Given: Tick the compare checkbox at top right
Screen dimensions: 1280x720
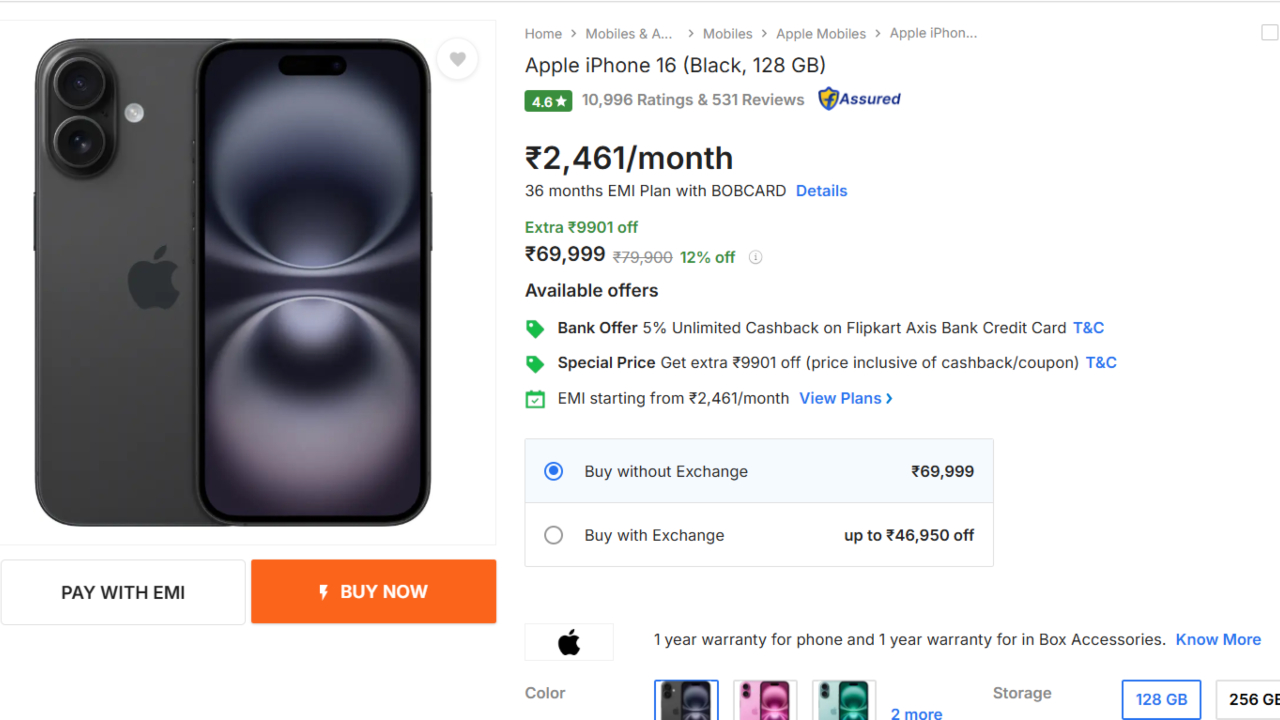Looking at the screenshot, I should coord(1270,33).
